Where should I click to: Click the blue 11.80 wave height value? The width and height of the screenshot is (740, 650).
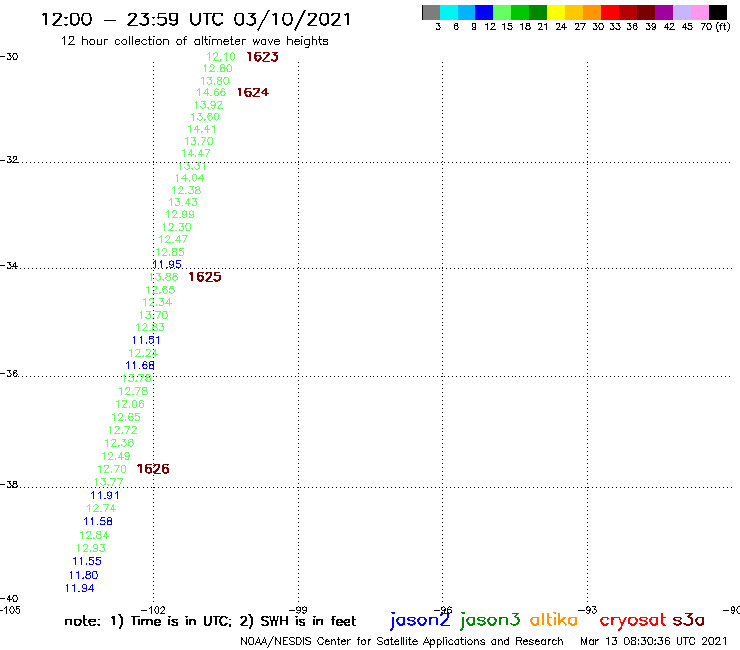(x=84, y=575)
